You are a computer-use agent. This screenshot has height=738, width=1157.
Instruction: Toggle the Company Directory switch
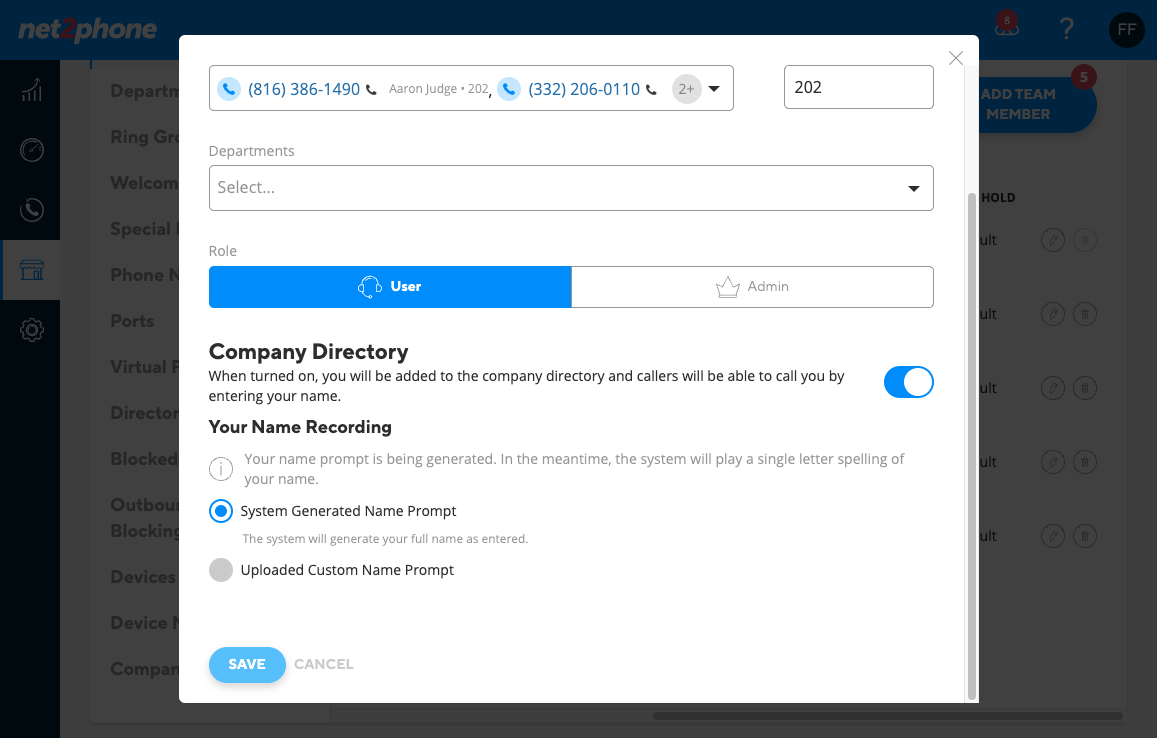pos(908,382)
